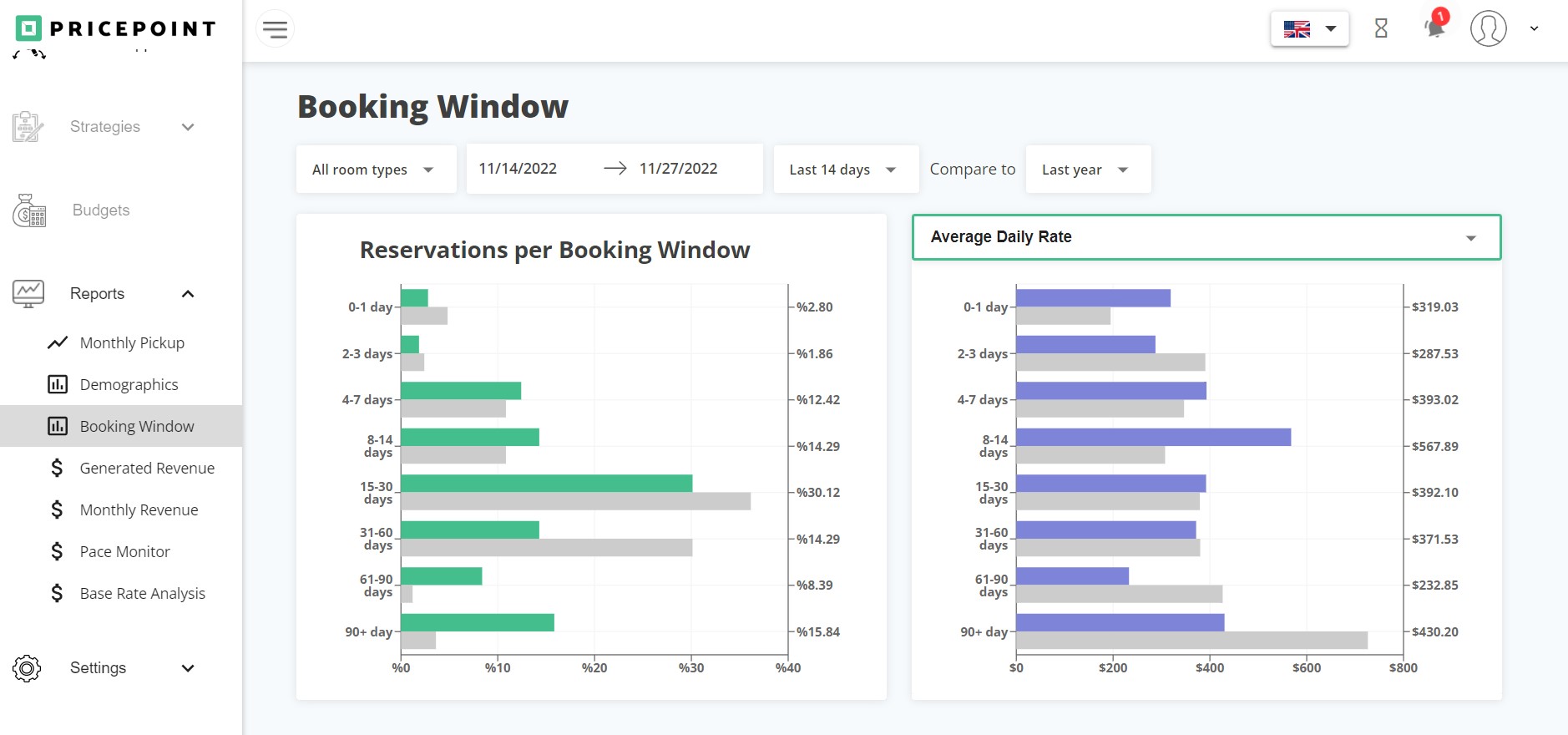
Task: Open the Compare to Last year dropdown
Action: tap(1087, 170)
